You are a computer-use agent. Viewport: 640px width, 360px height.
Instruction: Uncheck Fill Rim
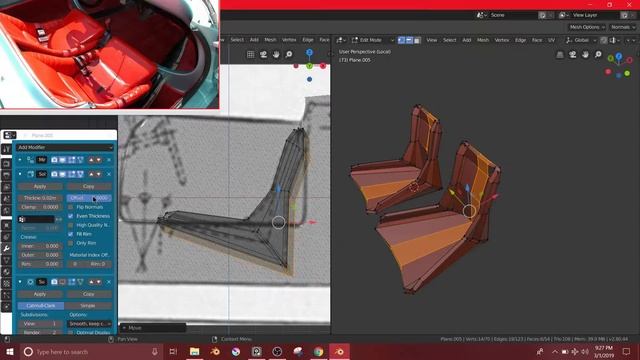tap(71, 234)
